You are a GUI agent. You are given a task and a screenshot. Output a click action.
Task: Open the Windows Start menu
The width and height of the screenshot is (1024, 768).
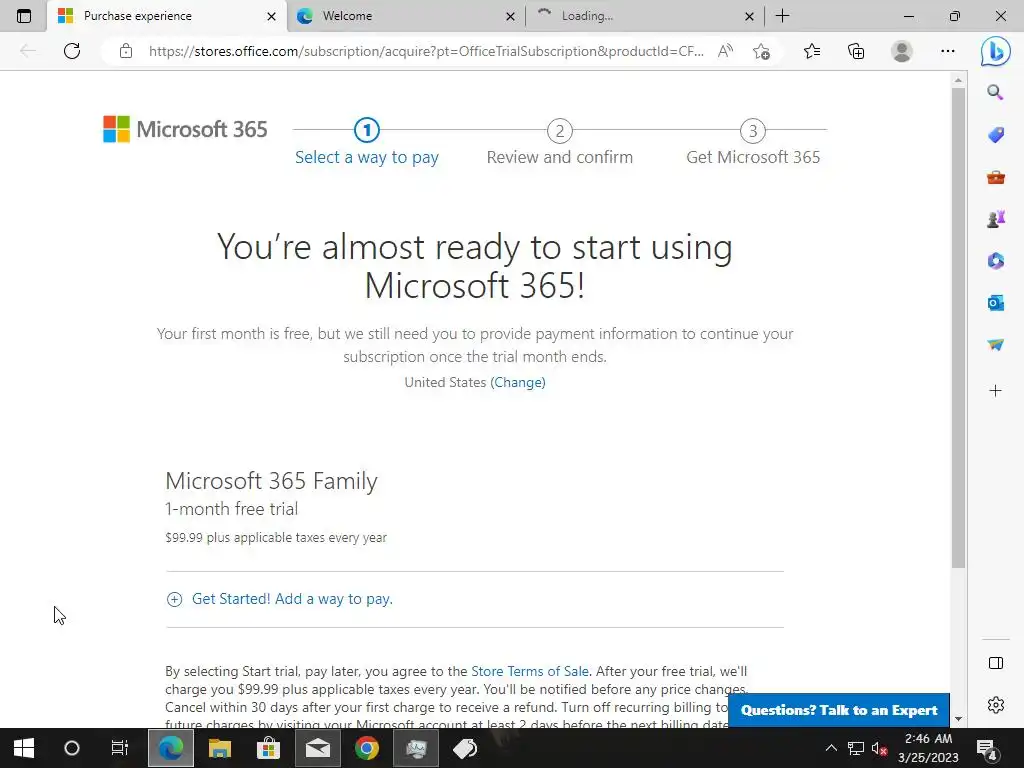(24, 748)
